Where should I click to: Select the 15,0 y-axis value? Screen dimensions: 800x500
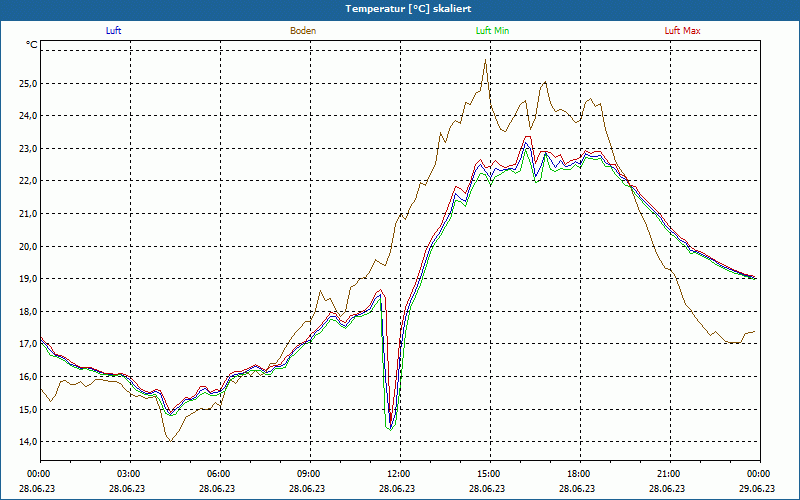coord(28,409)
